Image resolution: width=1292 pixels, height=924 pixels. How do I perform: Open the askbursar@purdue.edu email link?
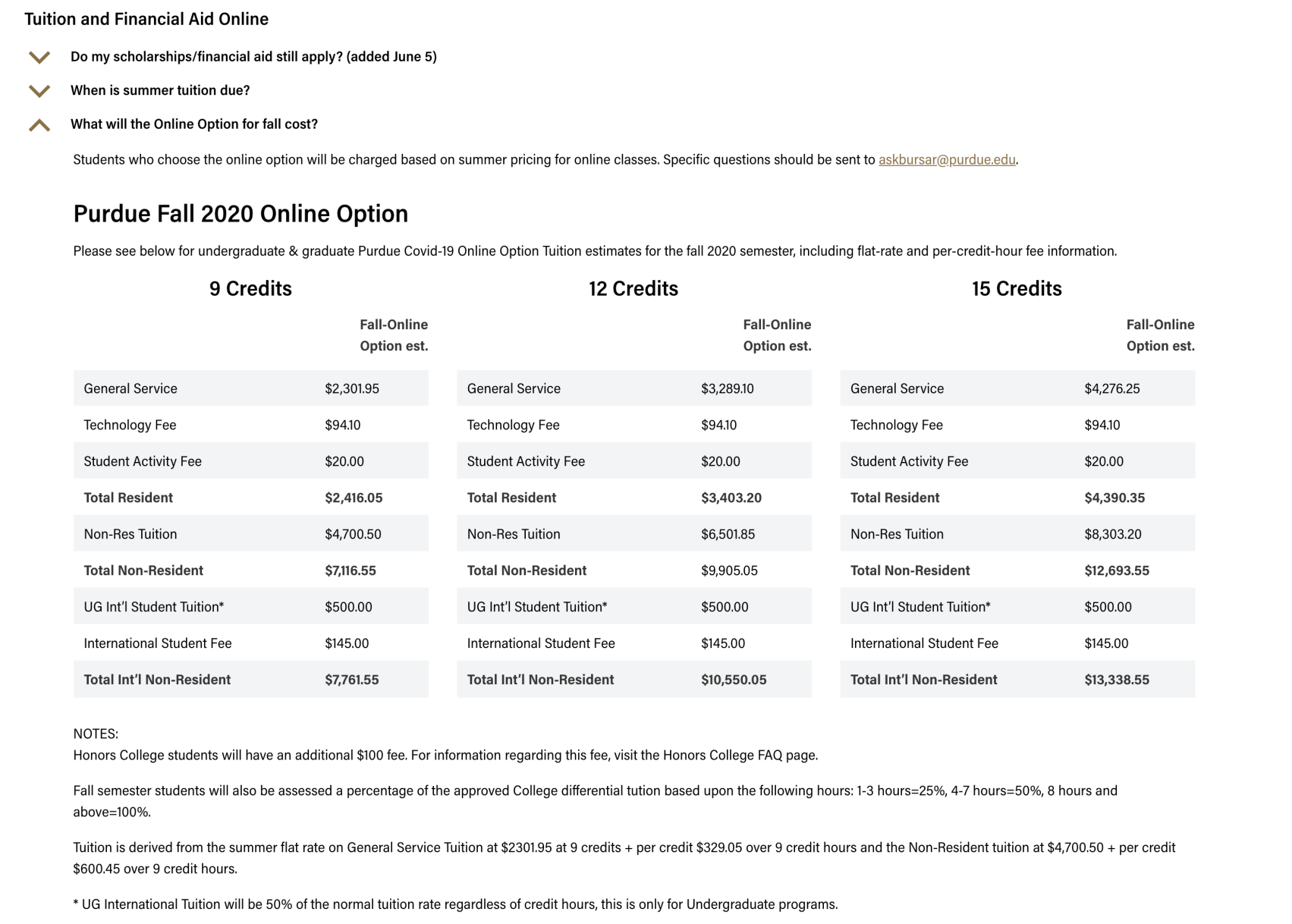[946, 160]
